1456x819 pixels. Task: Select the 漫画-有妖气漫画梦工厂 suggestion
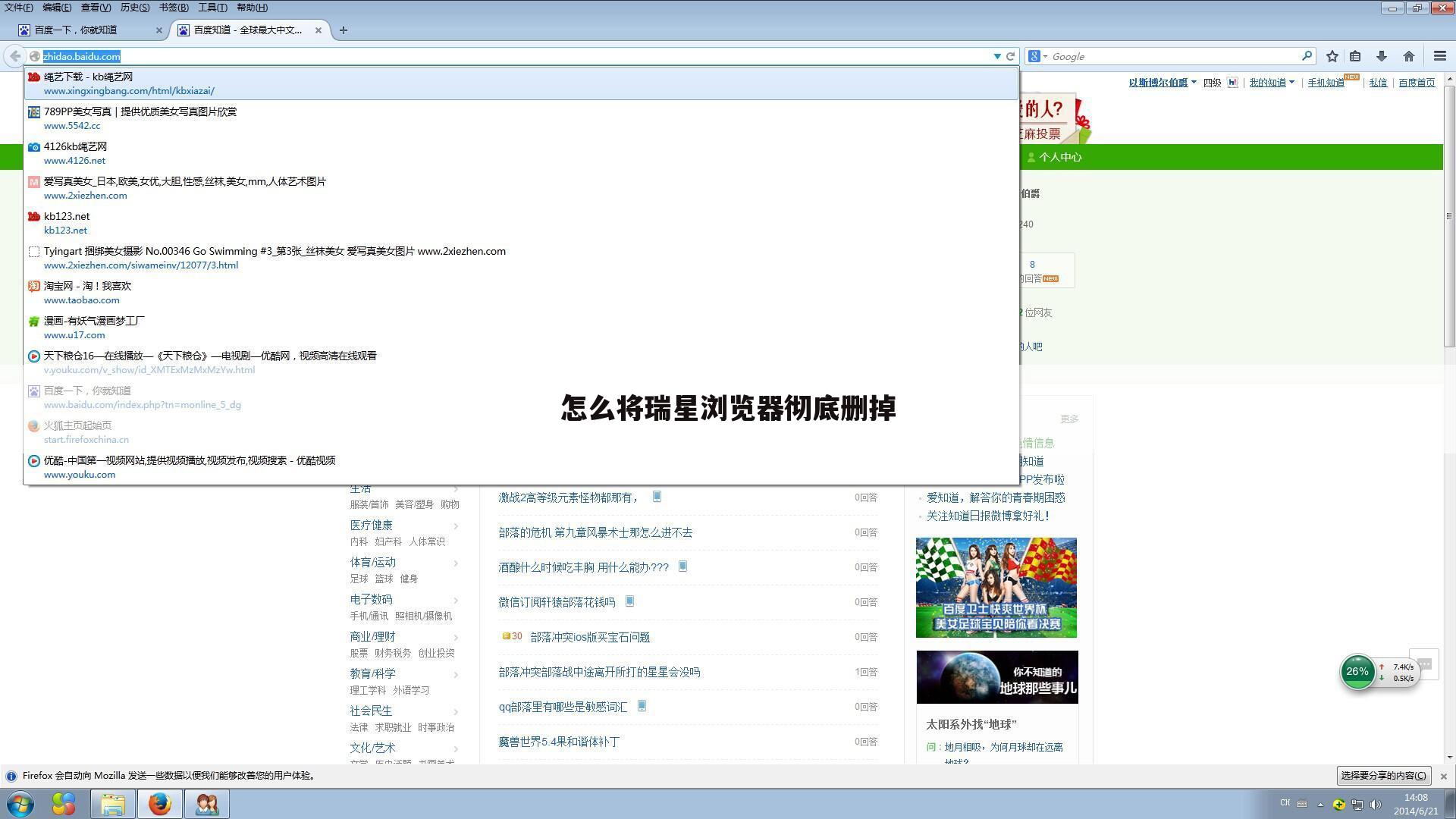click(521, 328)
